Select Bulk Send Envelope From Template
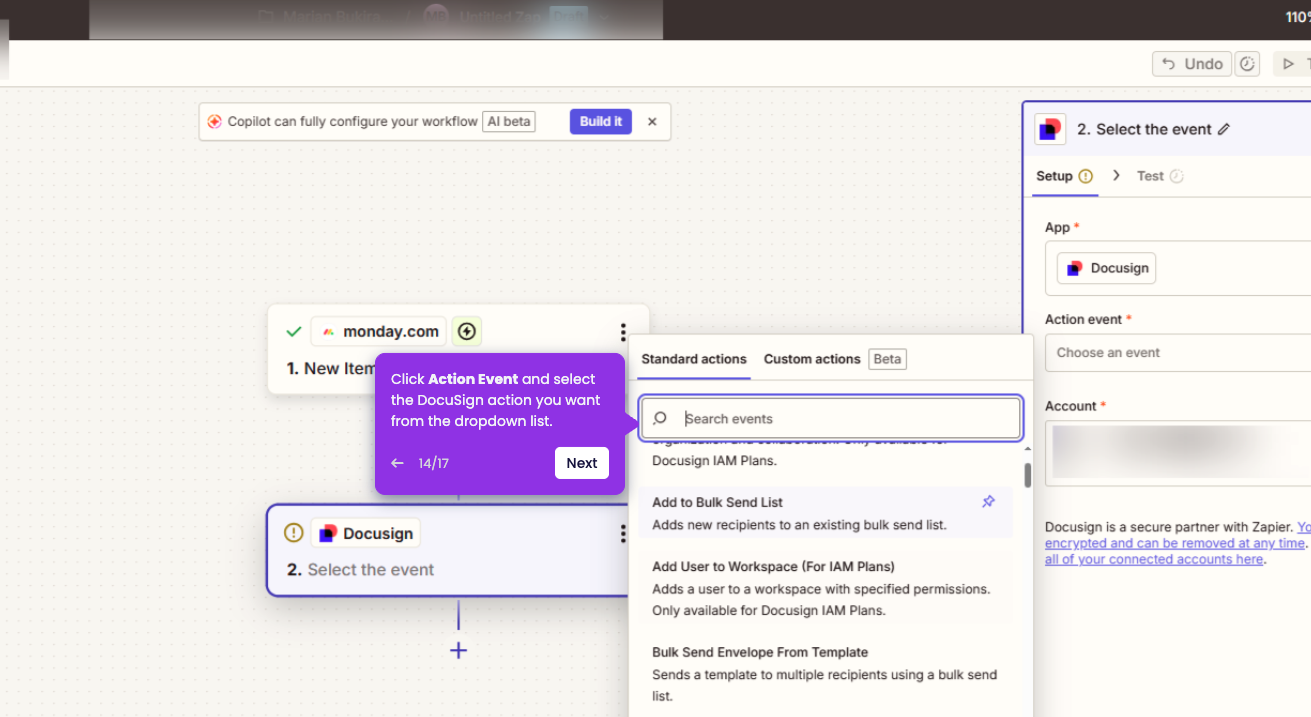1311x717 pixels. click(x=825, y=674)
